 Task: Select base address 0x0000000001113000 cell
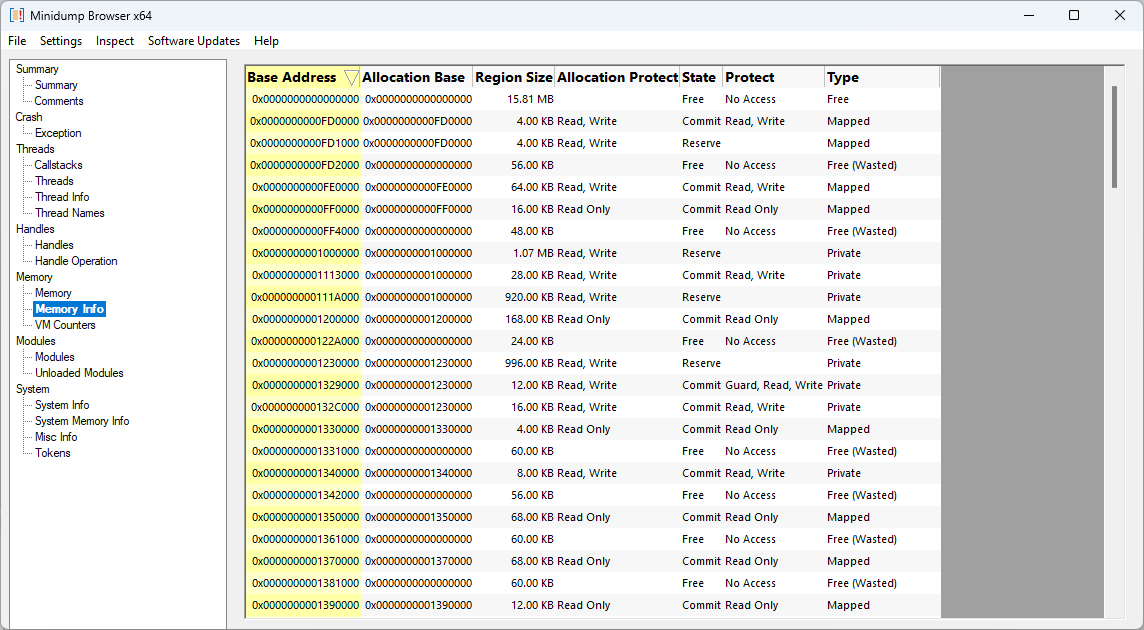[x=304, y=275]
